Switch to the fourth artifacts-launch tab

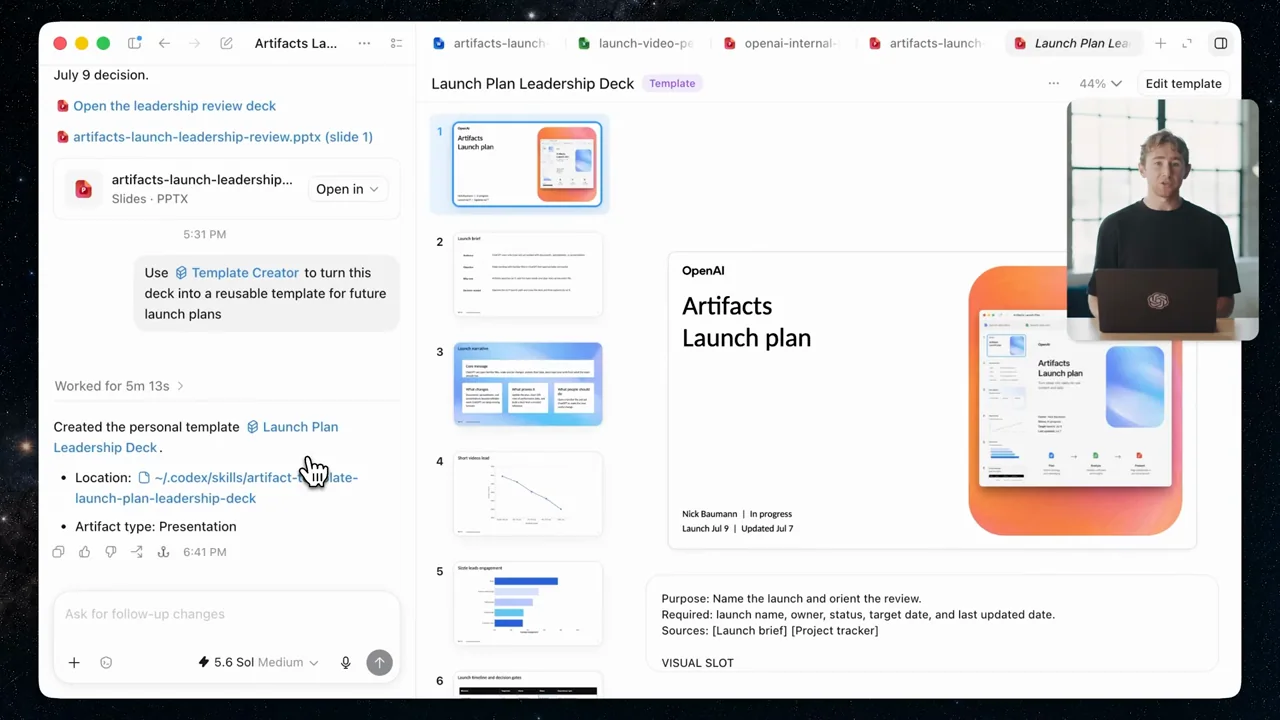[x=926, y=43]
